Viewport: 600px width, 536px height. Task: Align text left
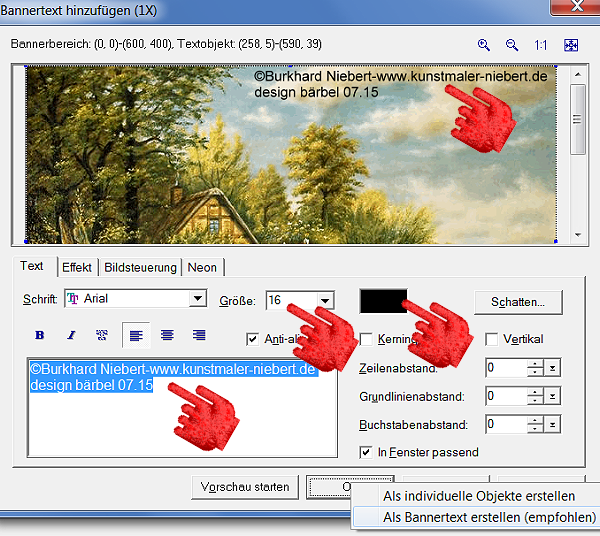[136, 335]
